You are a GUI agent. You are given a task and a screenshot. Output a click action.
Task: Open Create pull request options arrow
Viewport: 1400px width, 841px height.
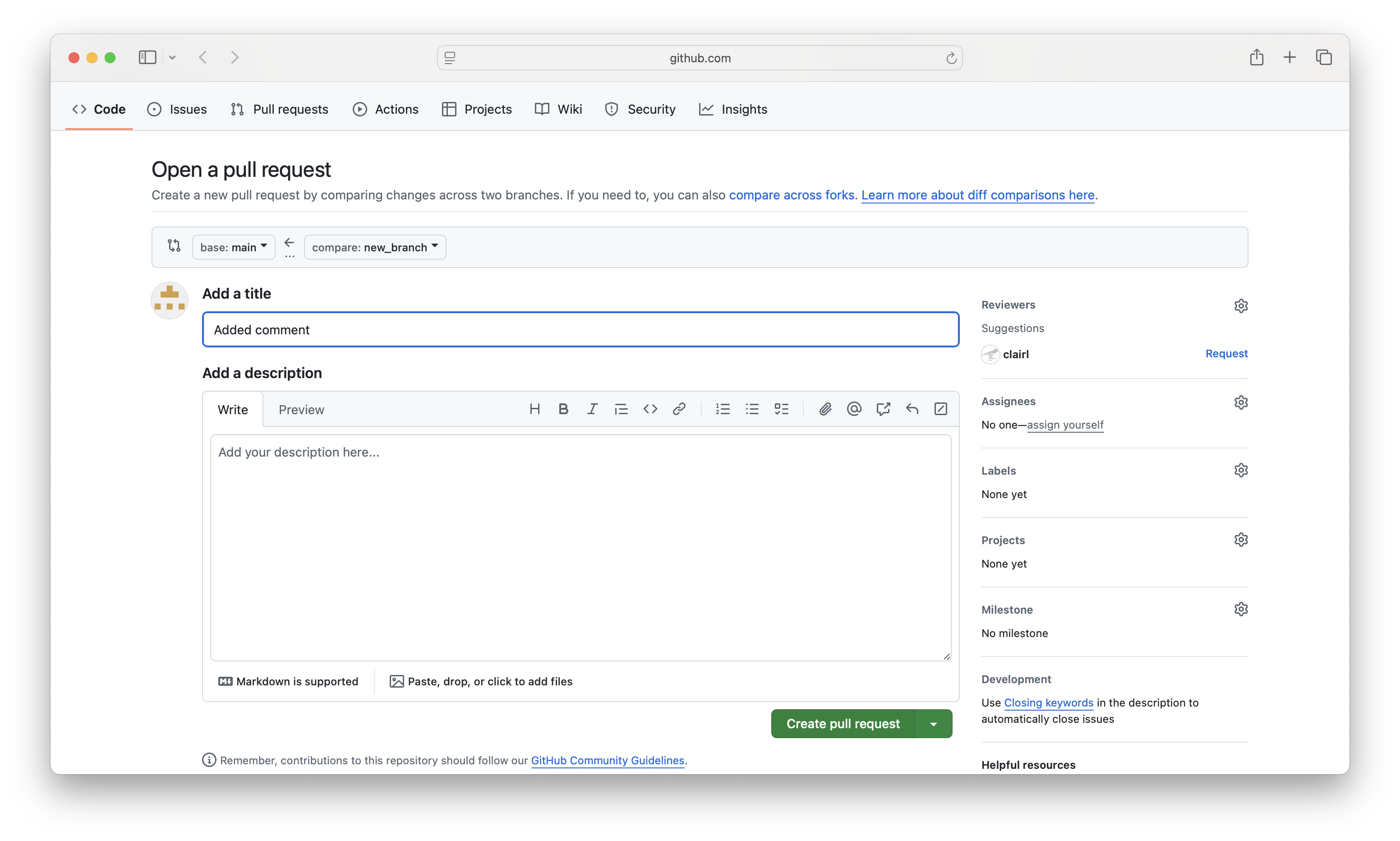tap(933, 724)
